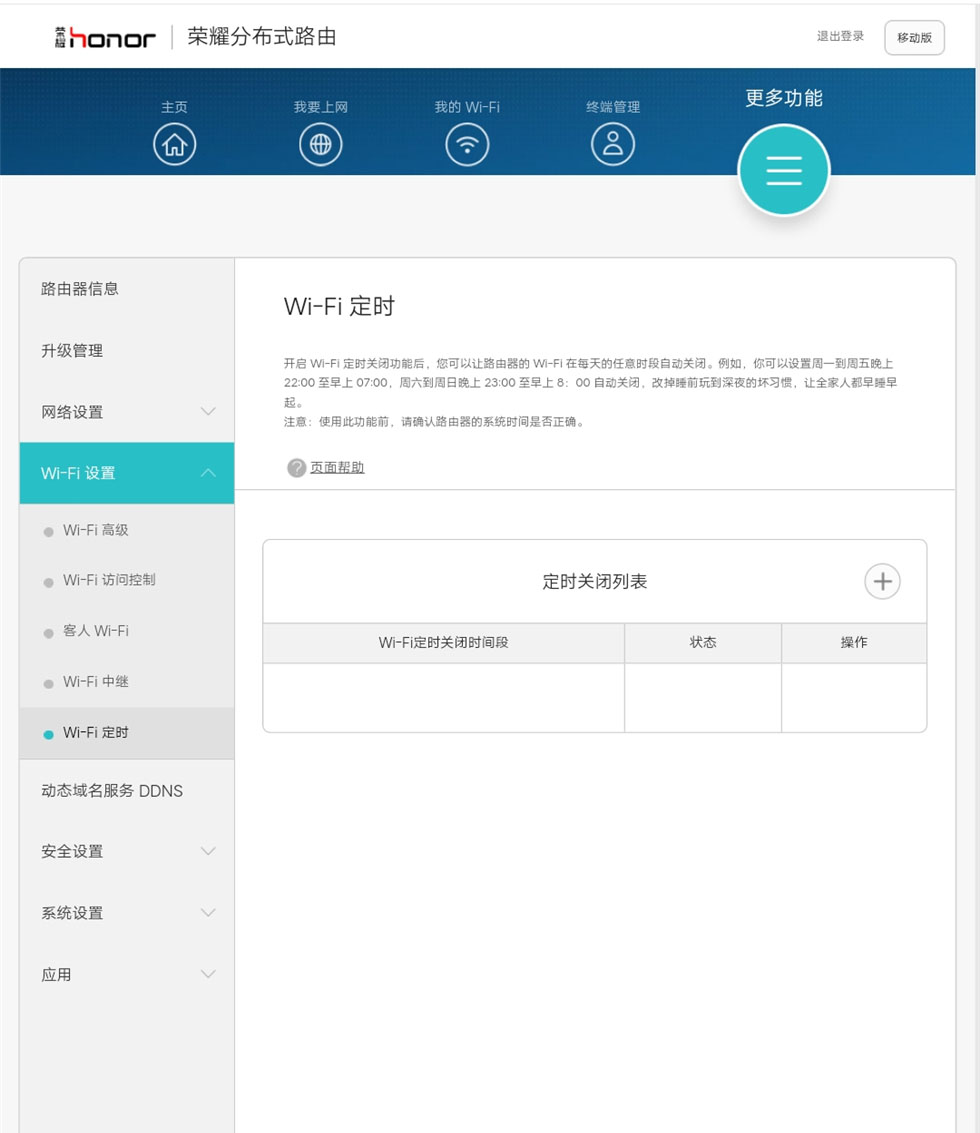Click the My Wi-Fi signal icon
The width and height of the screenshot is (980, 1133).
467,145
